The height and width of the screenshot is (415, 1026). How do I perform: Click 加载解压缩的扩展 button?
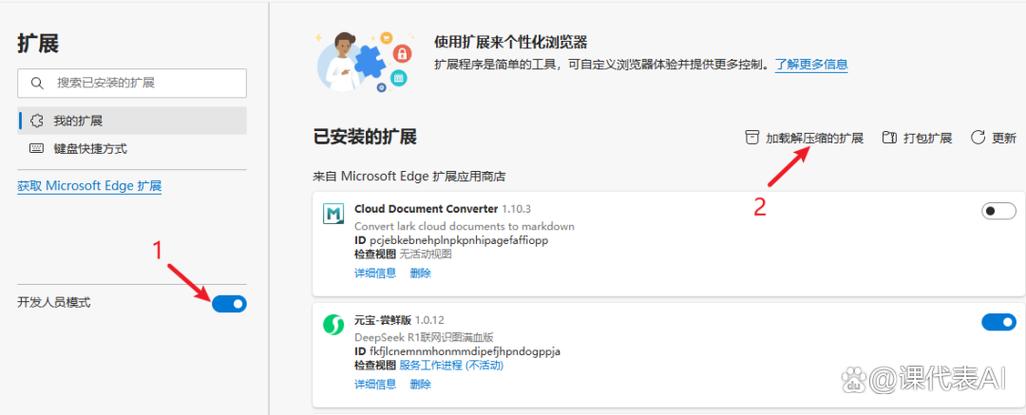(804, 137)
